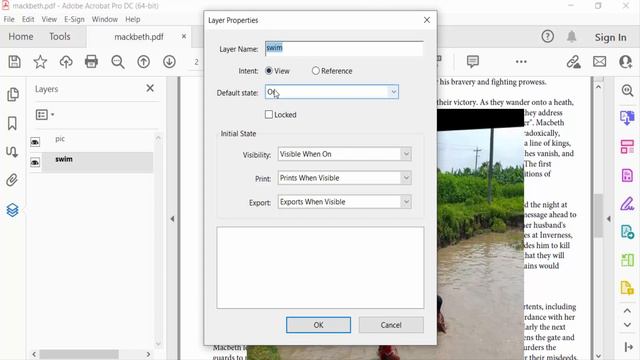This screenshot has height=360, width=640.
Task: Click the share link icon
Action: [x=573, y=62]
